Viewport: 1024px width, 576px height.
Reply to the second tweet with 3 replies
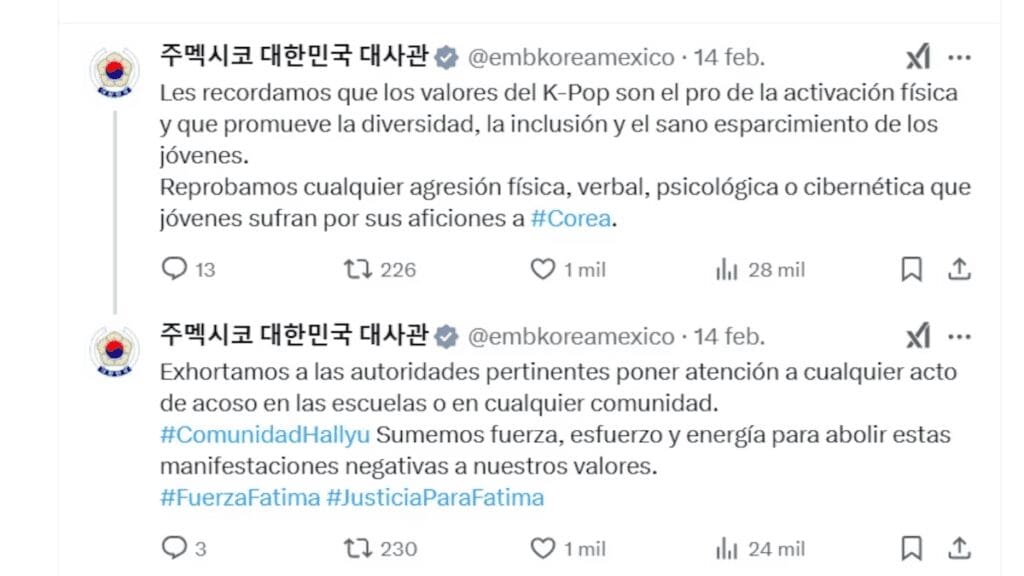(175, 548)
